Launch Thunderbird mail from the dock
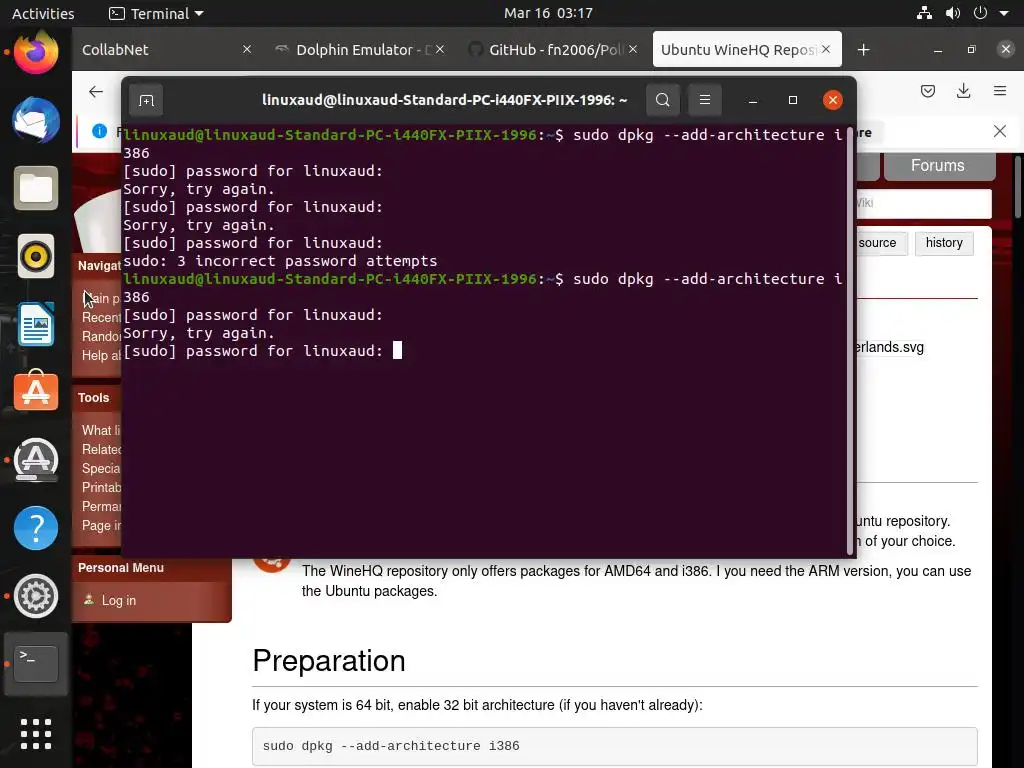Image resolution: width=1024 pixels, height=768 pixels. click(x=36, y=120)
